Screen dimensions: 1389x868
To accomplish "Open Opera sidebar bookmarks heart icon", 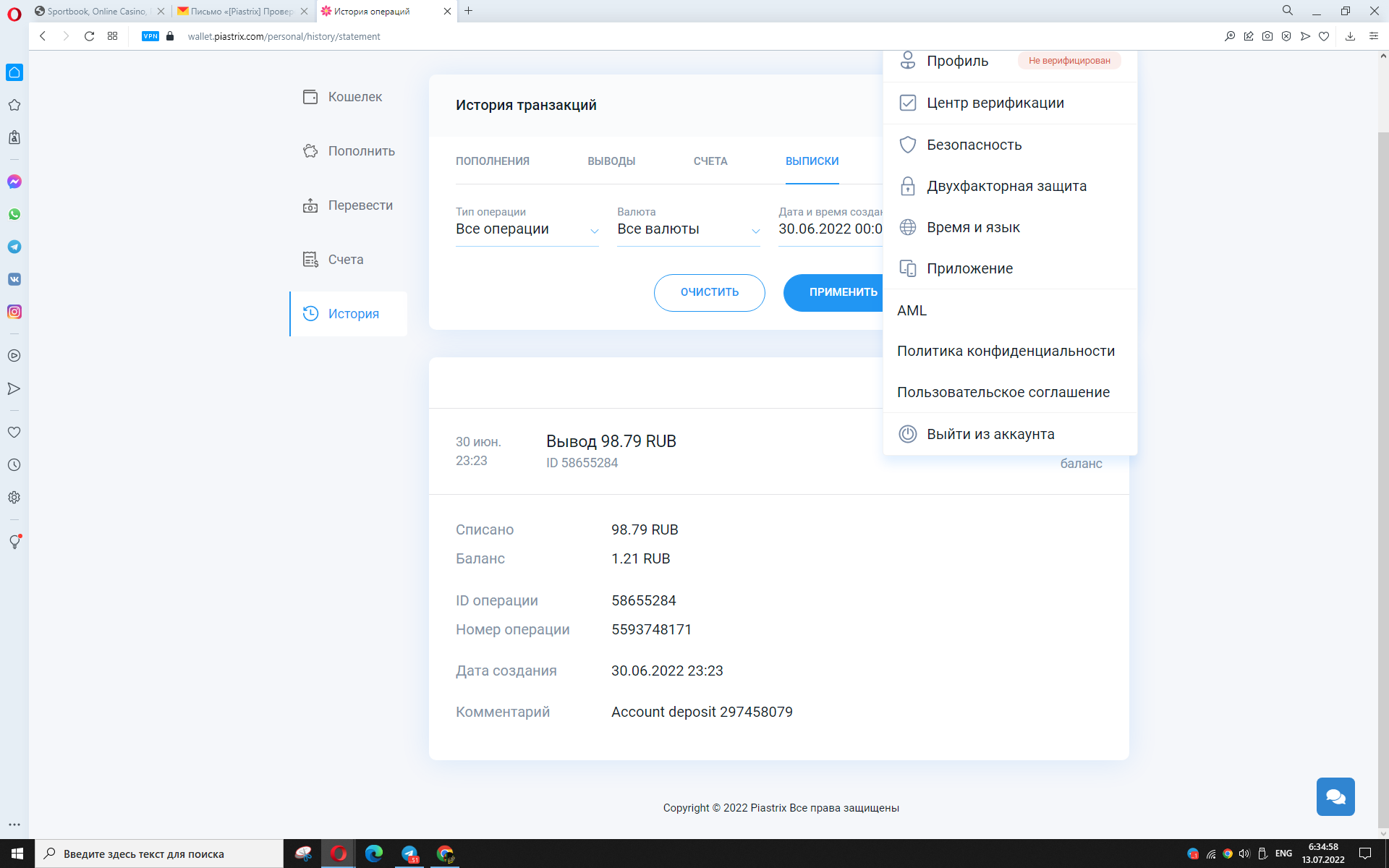I will (x=14, y=432).
